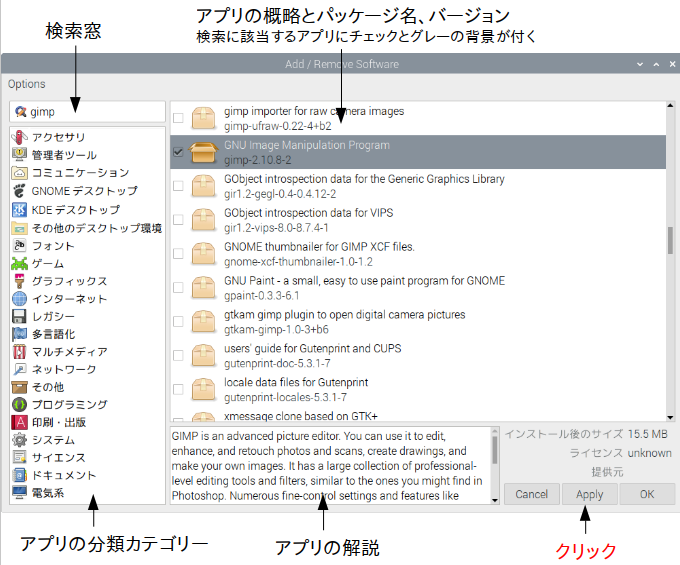The width and height of the screenshot is (680, 565).
Task: Tick the gutenprint-locales-5.3.1-7 checkbox
Action: point(178,389)
